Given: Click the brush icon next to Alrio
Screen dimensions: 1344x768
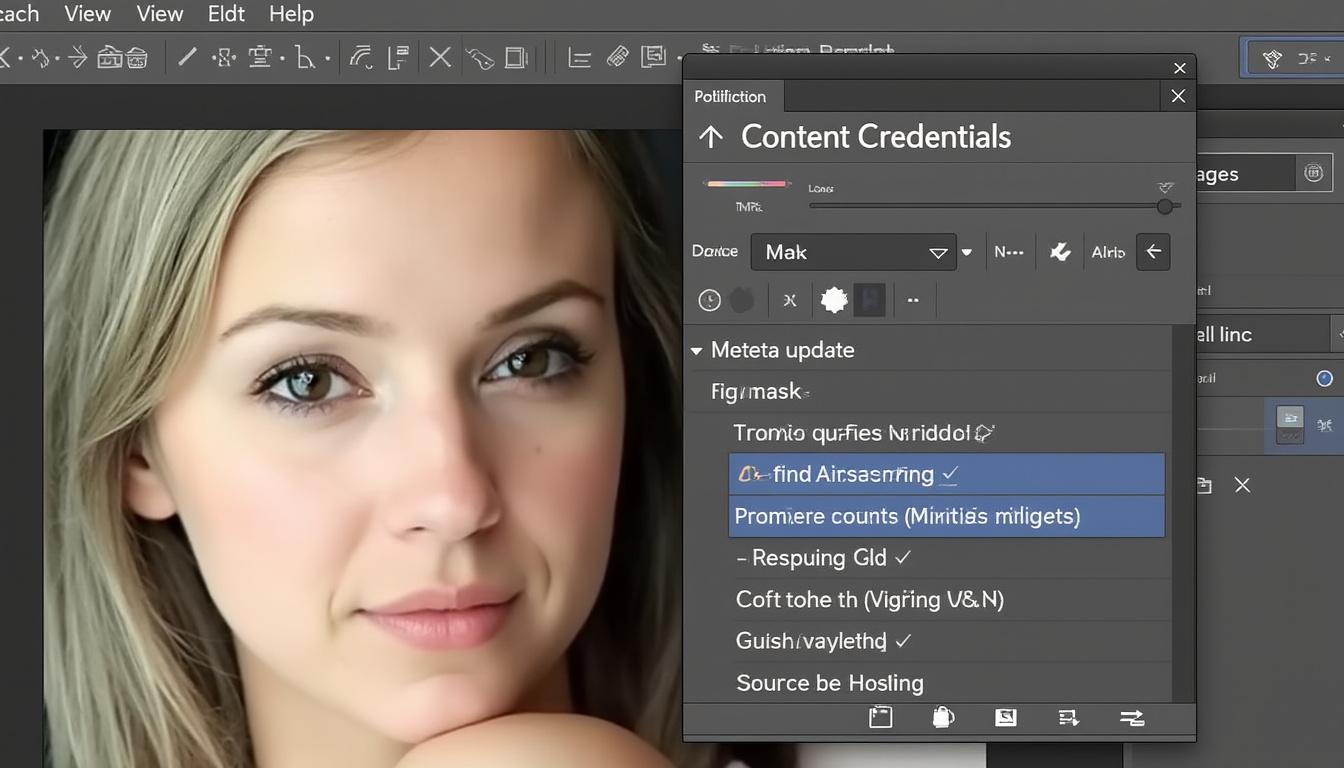Looking at the screenshot, I should click(1060, 252).
